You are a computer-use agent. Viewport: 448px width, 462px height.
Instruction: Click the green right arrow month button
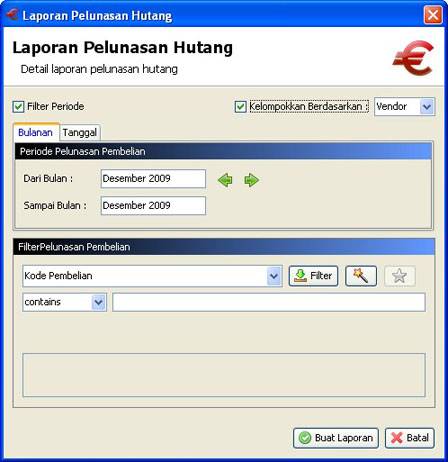(251, 180)
